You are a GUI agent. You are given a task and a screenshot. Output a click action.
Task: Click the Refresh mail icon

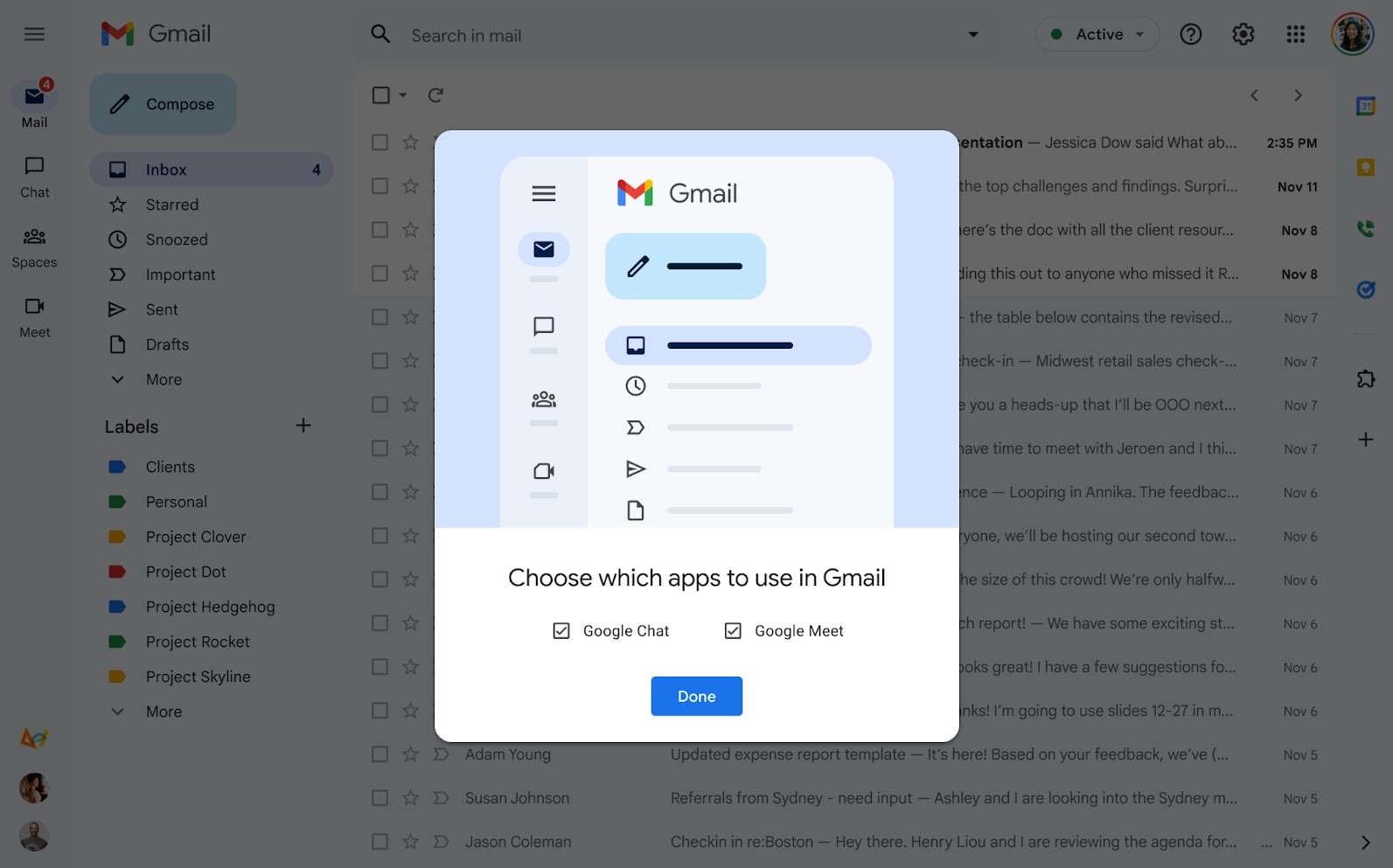pos(435,95)
